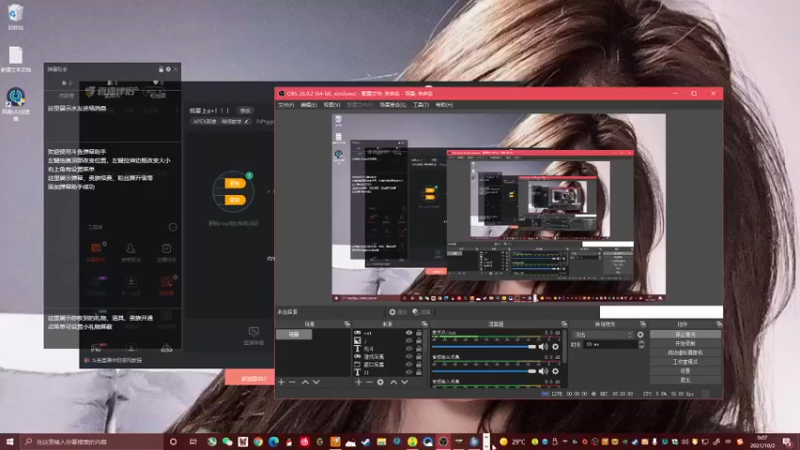Pop out the 来源 dock panel
Image resolution: width=800 pixels, height=450 pixels.
(x=424, y=324)
